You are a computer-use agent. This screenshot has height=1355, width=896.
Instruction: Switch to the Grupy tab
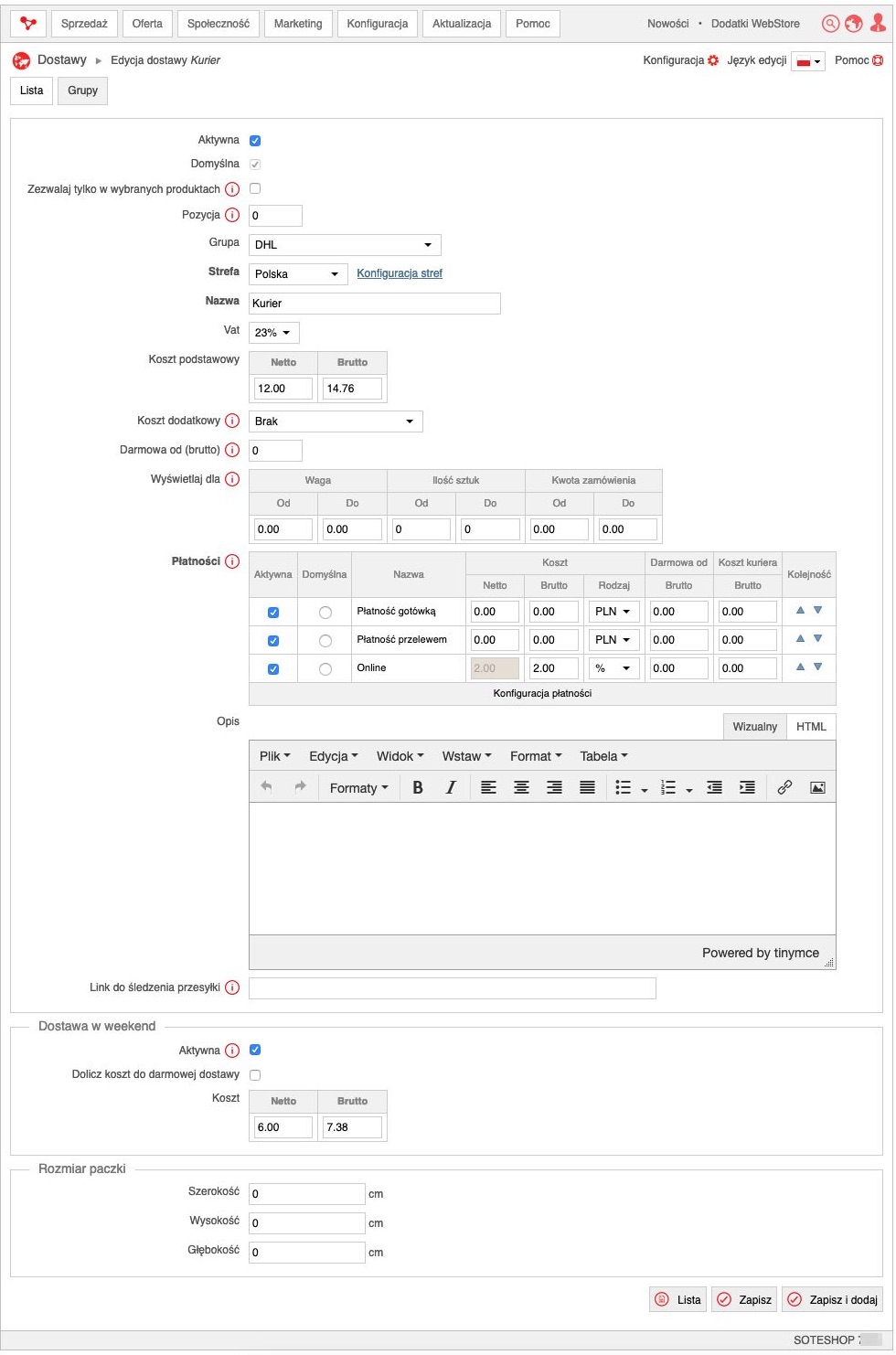82,91
